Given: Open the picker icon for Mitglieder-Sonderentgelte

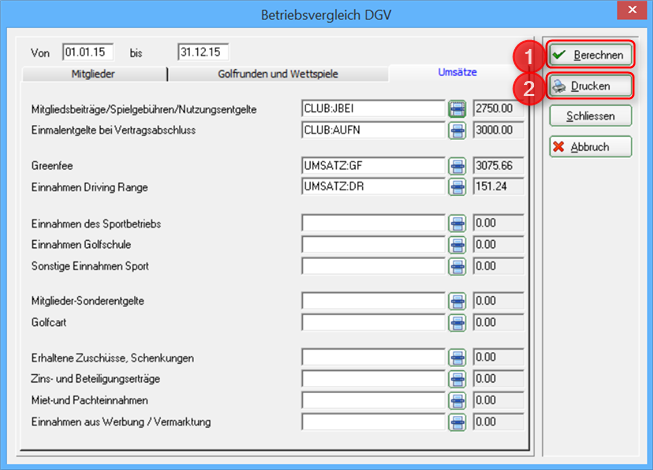Looking at the screenshot, I should [457, 301].
